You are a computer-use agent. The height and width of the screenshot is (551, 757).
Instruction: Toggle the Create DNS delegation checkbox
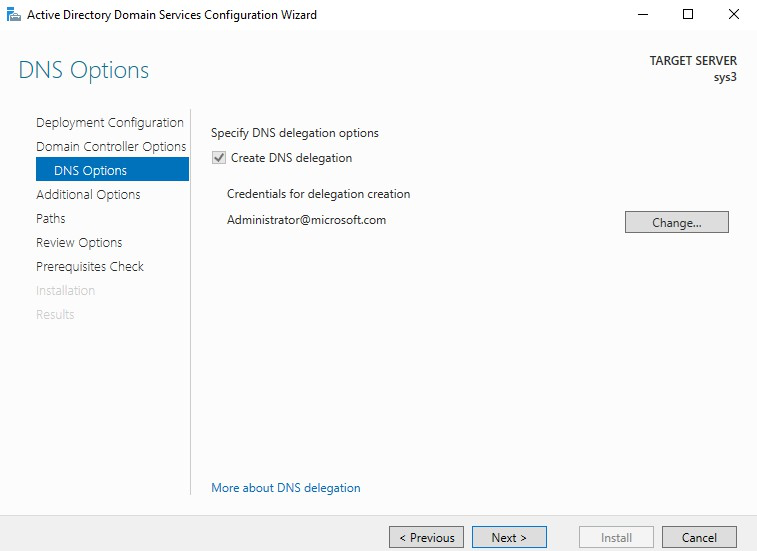[x=219, y=158]
